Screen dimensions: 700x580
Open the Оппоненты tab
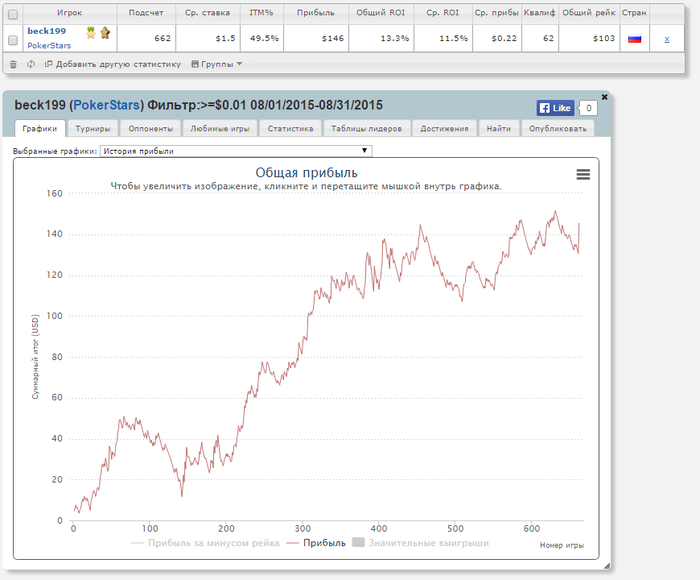coord(150,129)
